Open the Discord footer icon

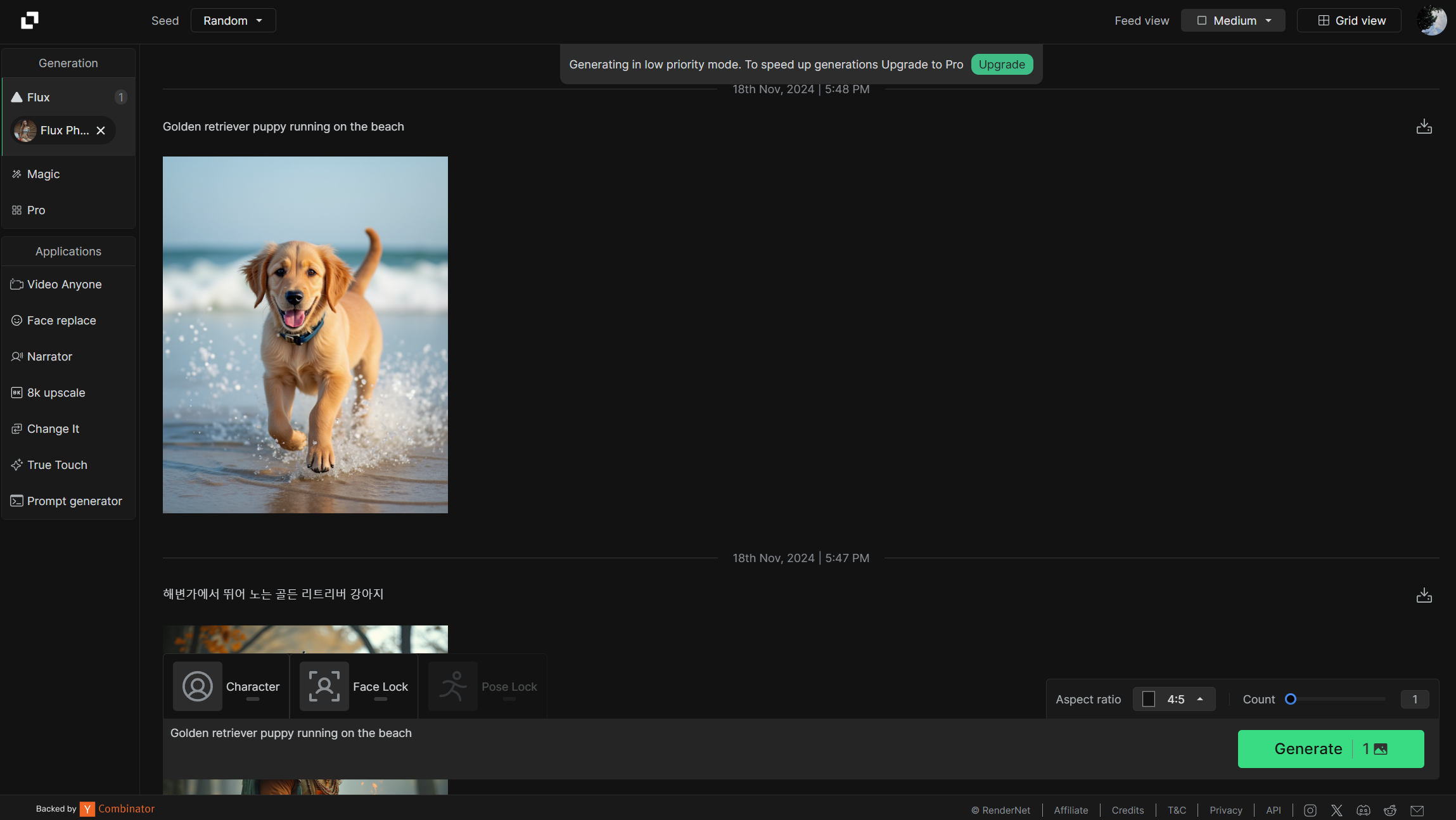coord(1363,810)
